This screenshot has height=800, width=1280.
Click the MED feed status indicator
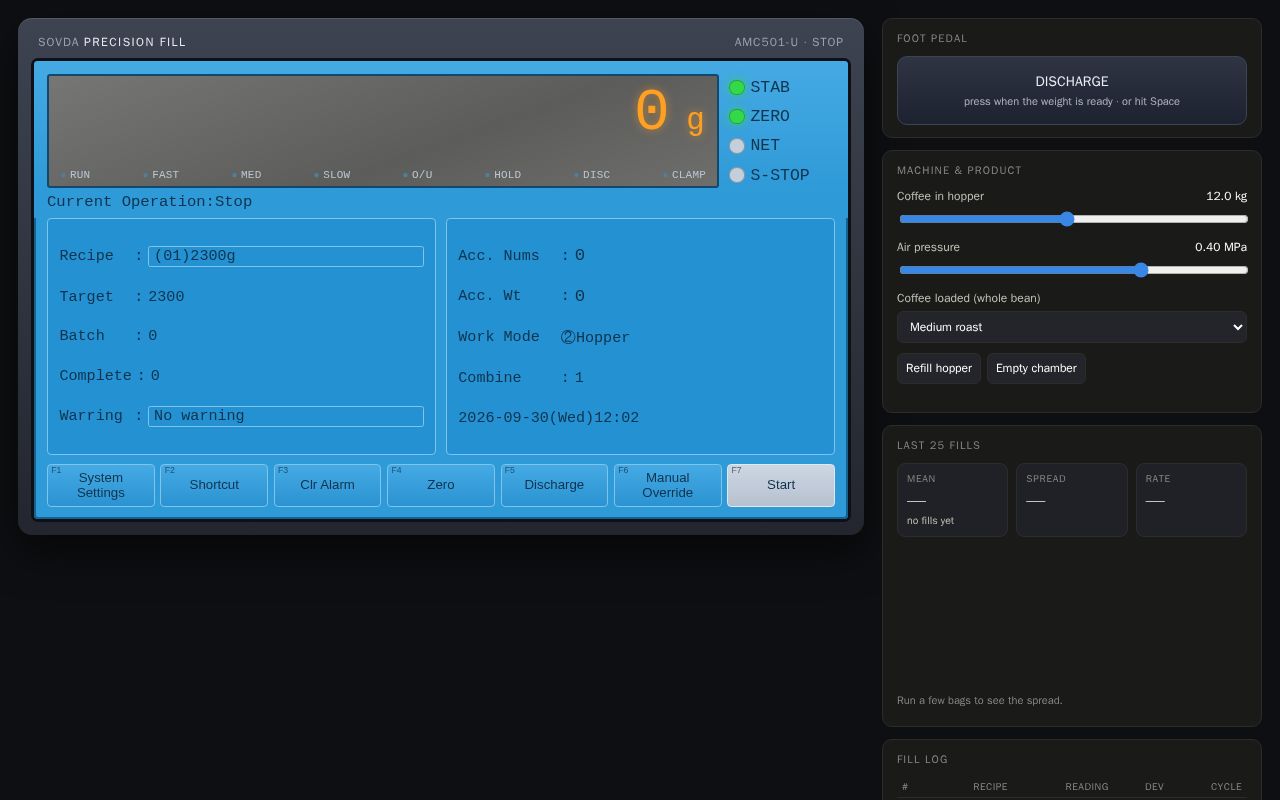[x=246, y=175]
